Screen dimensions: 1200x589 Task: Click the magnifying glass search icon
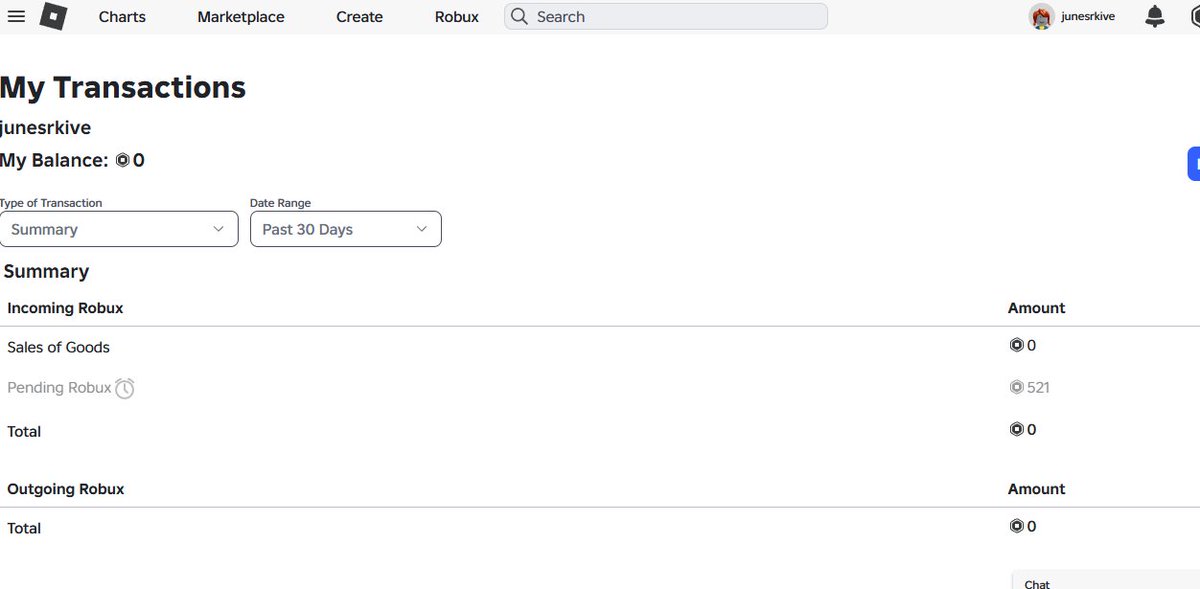point(519,17)
